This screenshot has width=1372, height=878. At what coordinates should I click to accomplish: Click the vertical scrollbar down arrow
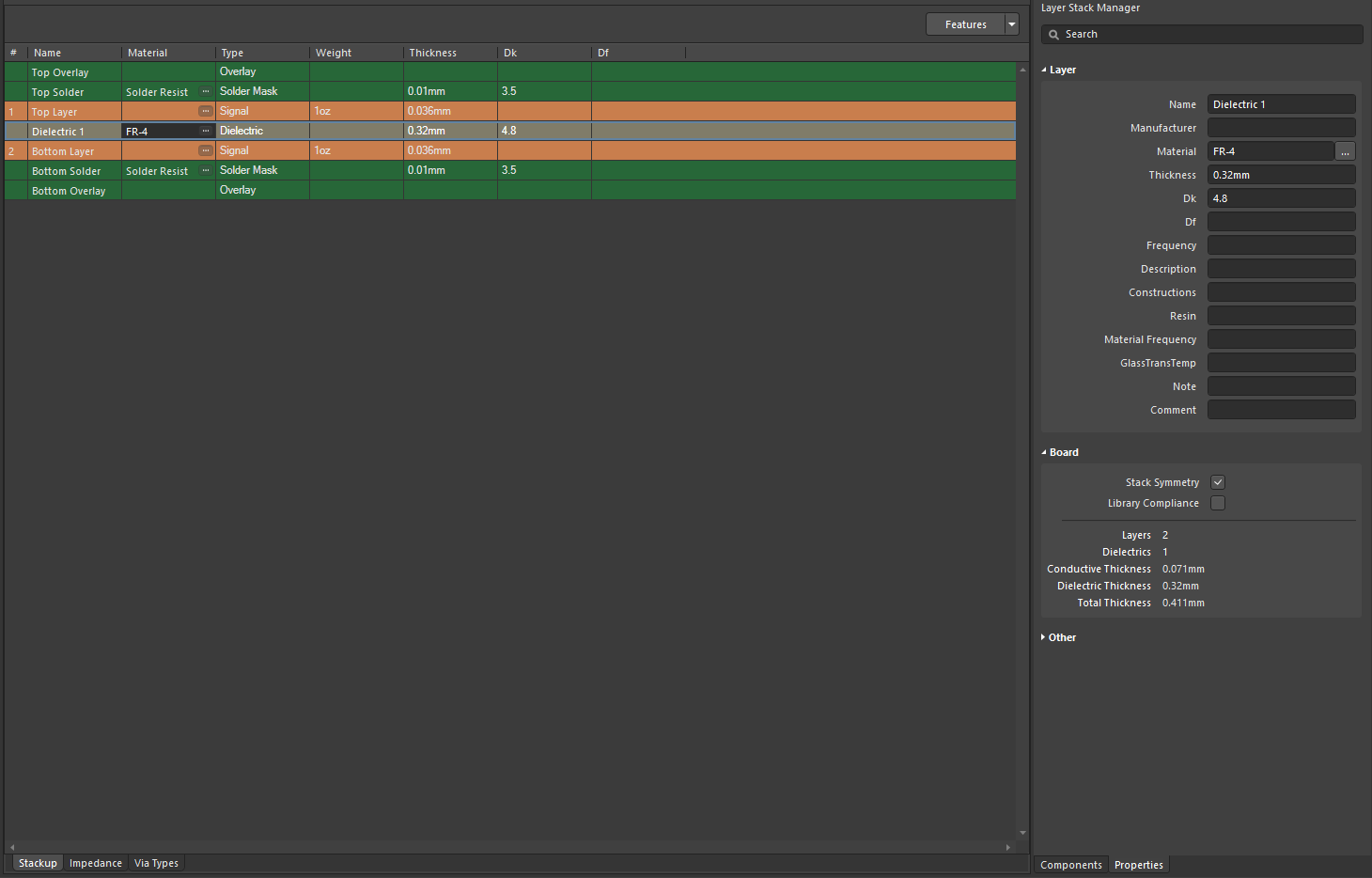pos(1022,832)
